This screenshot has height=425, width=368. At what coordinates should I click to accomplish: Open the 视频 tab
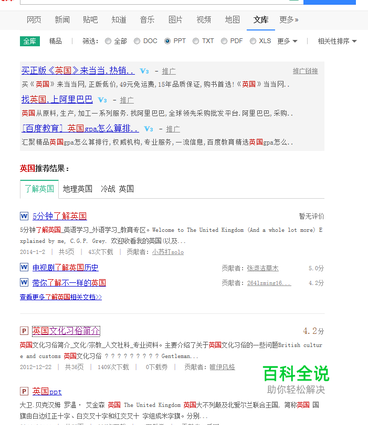204,20
